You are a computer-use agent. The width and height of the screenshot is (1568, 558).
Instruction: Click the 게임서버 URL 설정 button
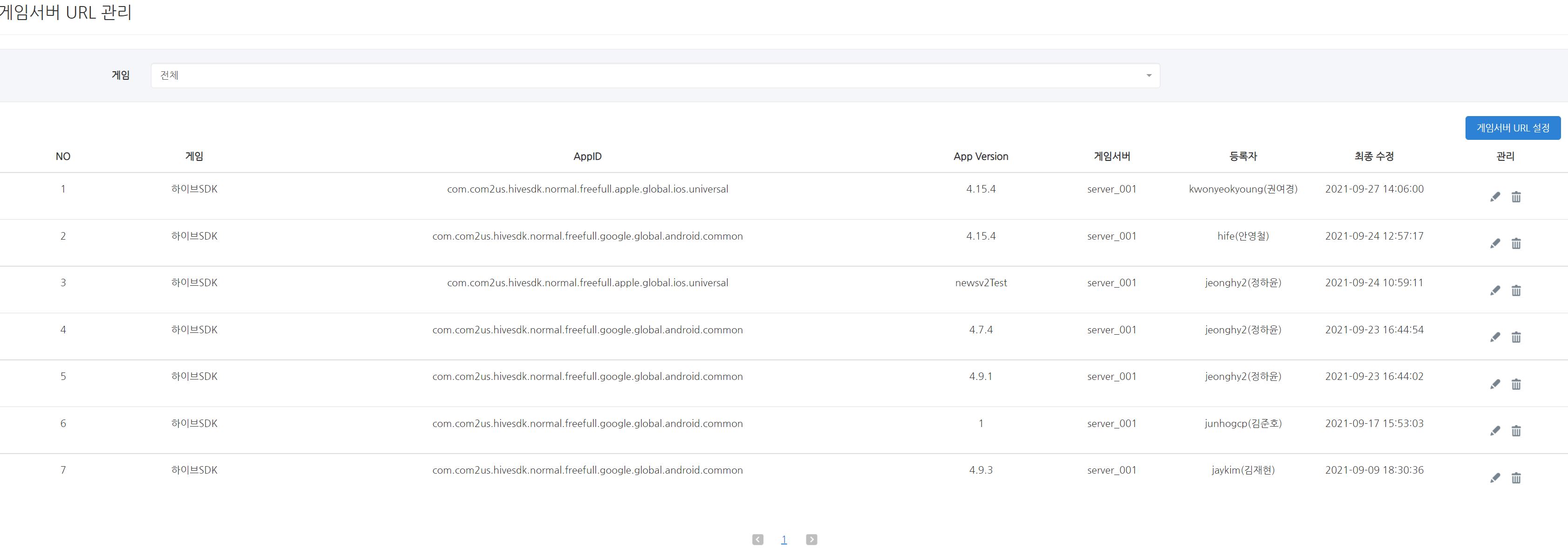point(1513,128)
